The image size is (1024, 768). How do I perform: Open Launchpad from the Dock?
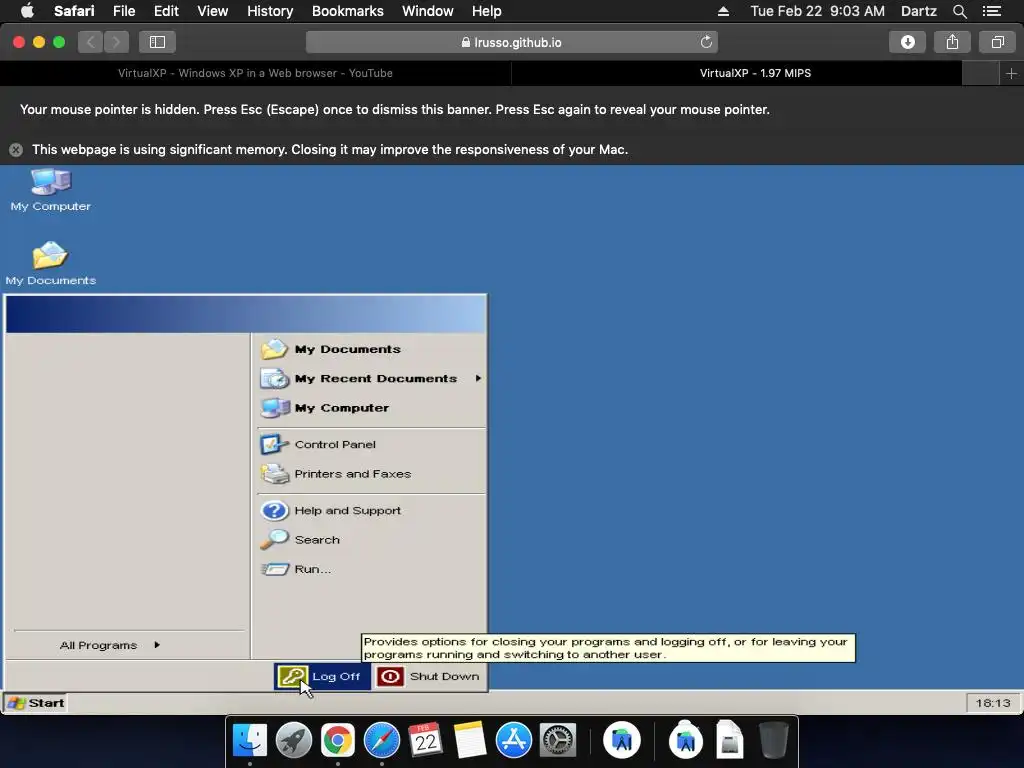coord(293,740)
